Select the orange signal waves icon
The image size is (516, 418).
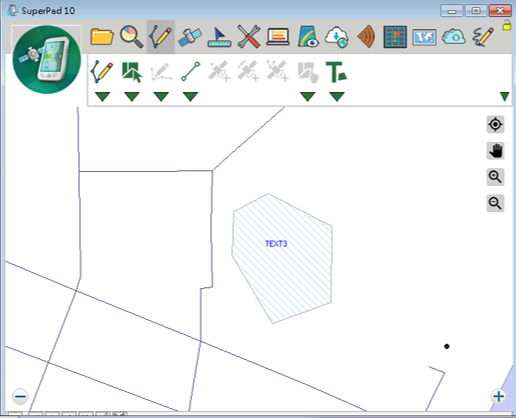tap(366, 37)
